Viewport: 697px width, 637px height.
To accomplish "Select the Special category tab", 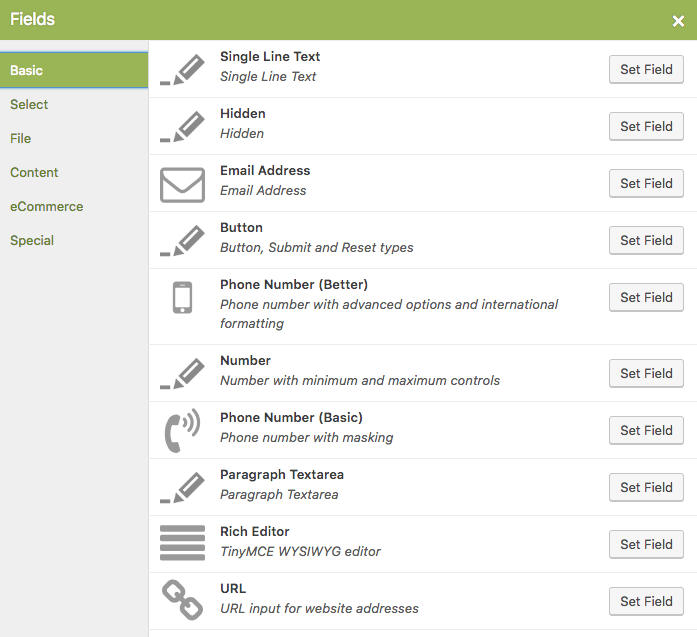I will (32, 240).
